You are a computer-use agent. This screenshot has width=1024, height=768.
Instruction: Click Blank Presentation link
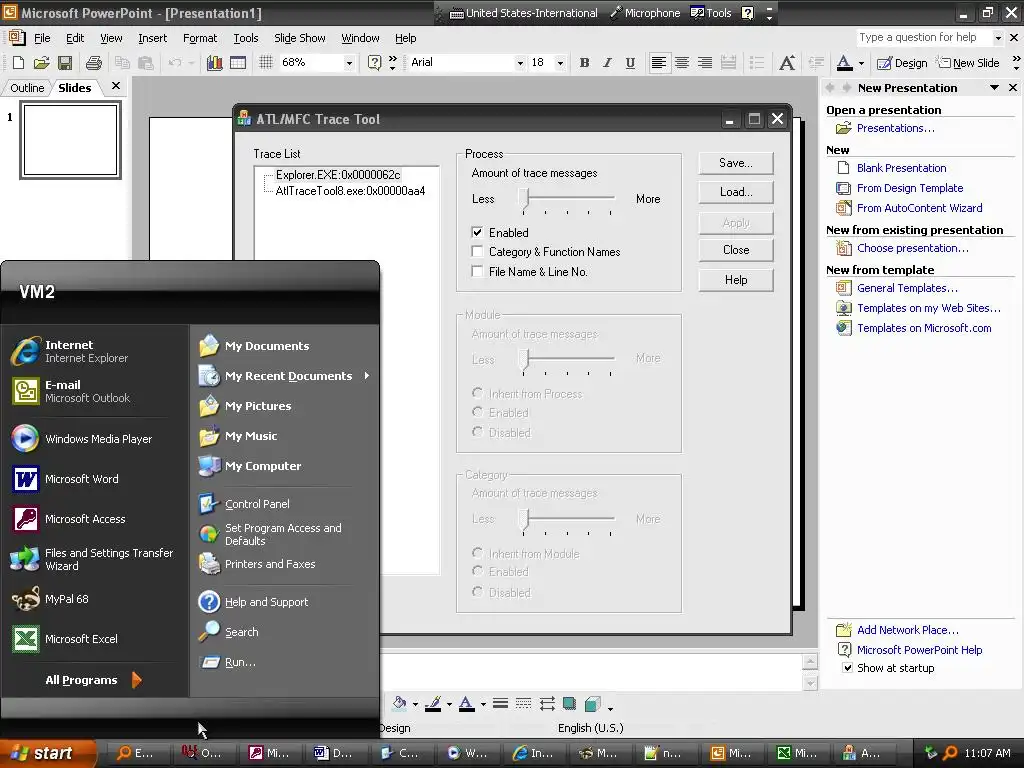click(901, 168)
